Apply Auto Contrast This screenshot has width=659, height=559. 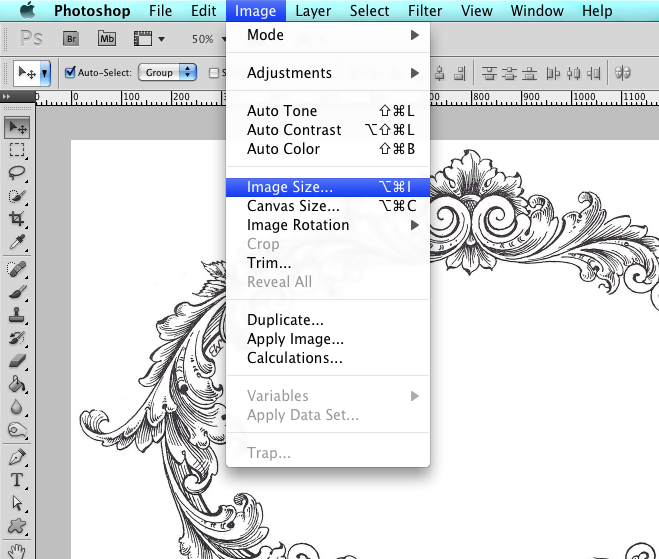[x=328, y=130]
